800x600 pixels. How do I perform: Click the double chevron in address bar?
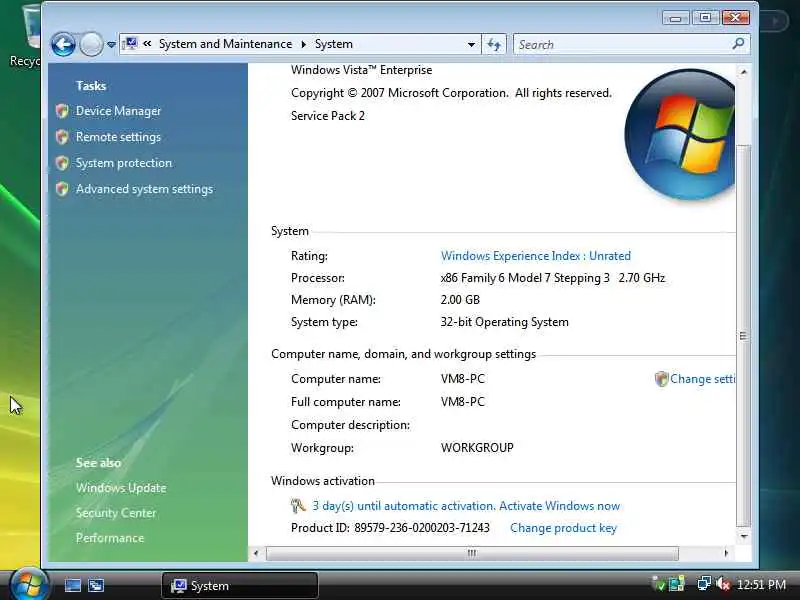pos(147,44)
